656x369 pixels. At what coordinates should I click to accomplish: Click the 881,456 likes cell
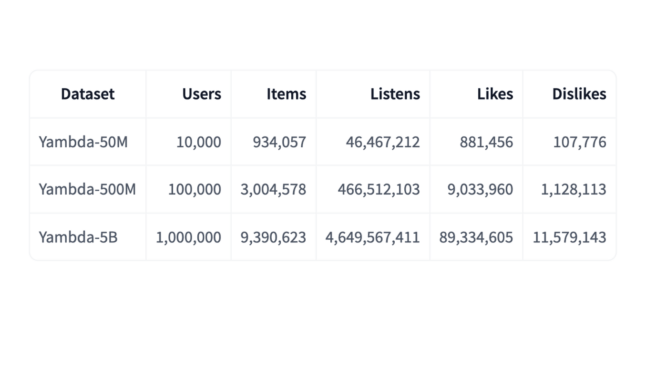pos(487,142)
